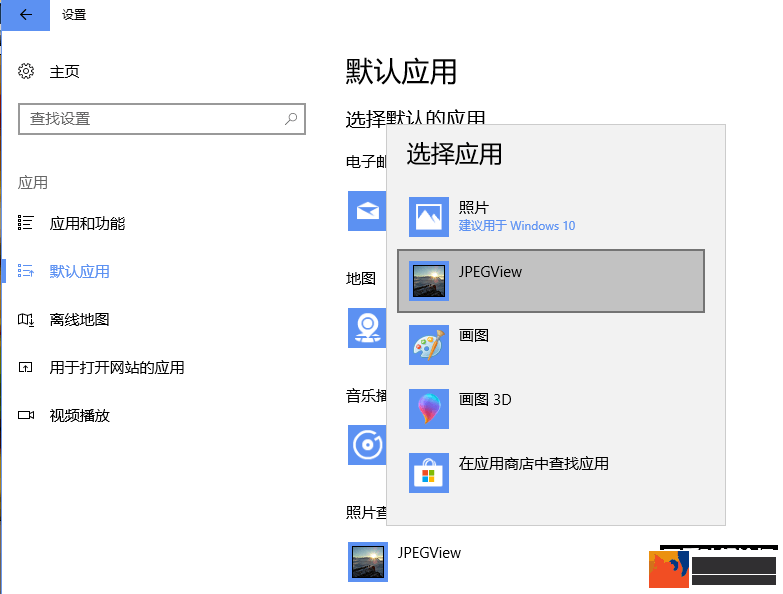Click the 查找设置 search field
The image size is (783, 594).
(162, 119)
